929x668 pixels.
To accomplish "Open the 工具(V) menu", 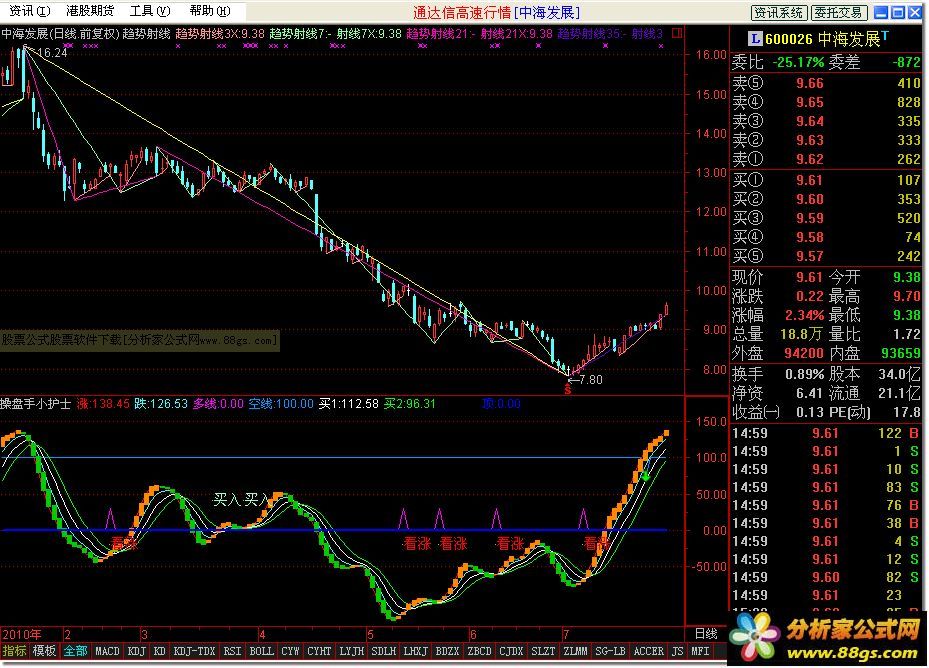I will pyautogui.click(x=150, y=10).
